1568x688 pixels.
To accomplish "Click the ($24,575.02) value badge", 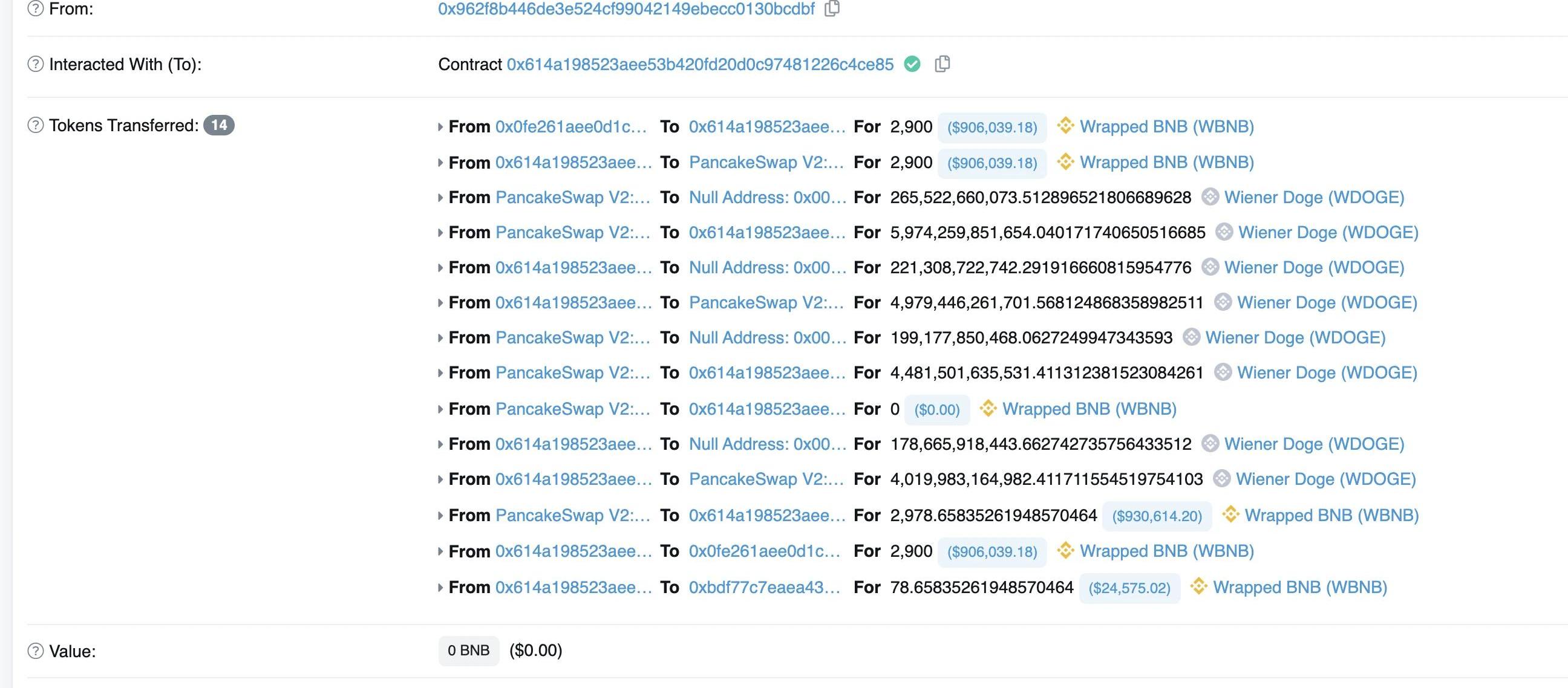I will coord(1130,588).
